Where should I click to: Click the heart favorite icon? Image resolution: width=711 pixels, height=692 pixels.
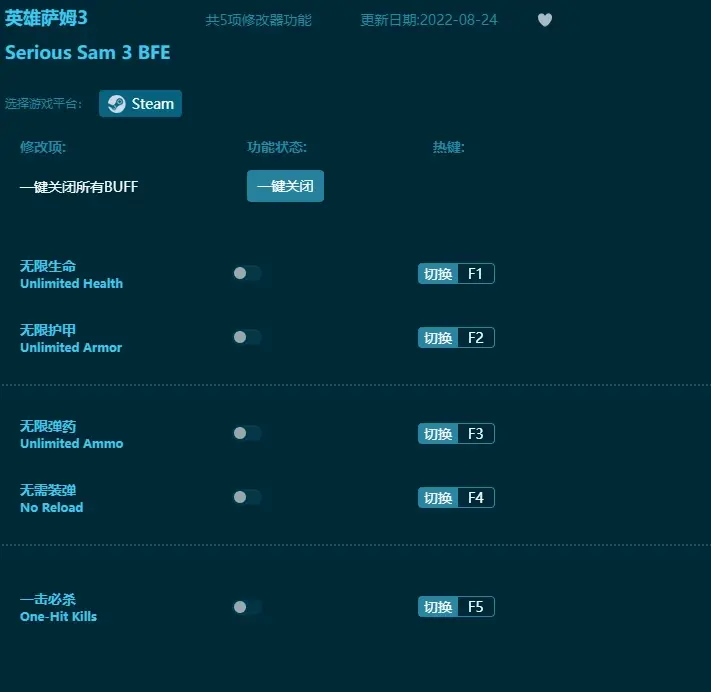click(x=545, y=20)
